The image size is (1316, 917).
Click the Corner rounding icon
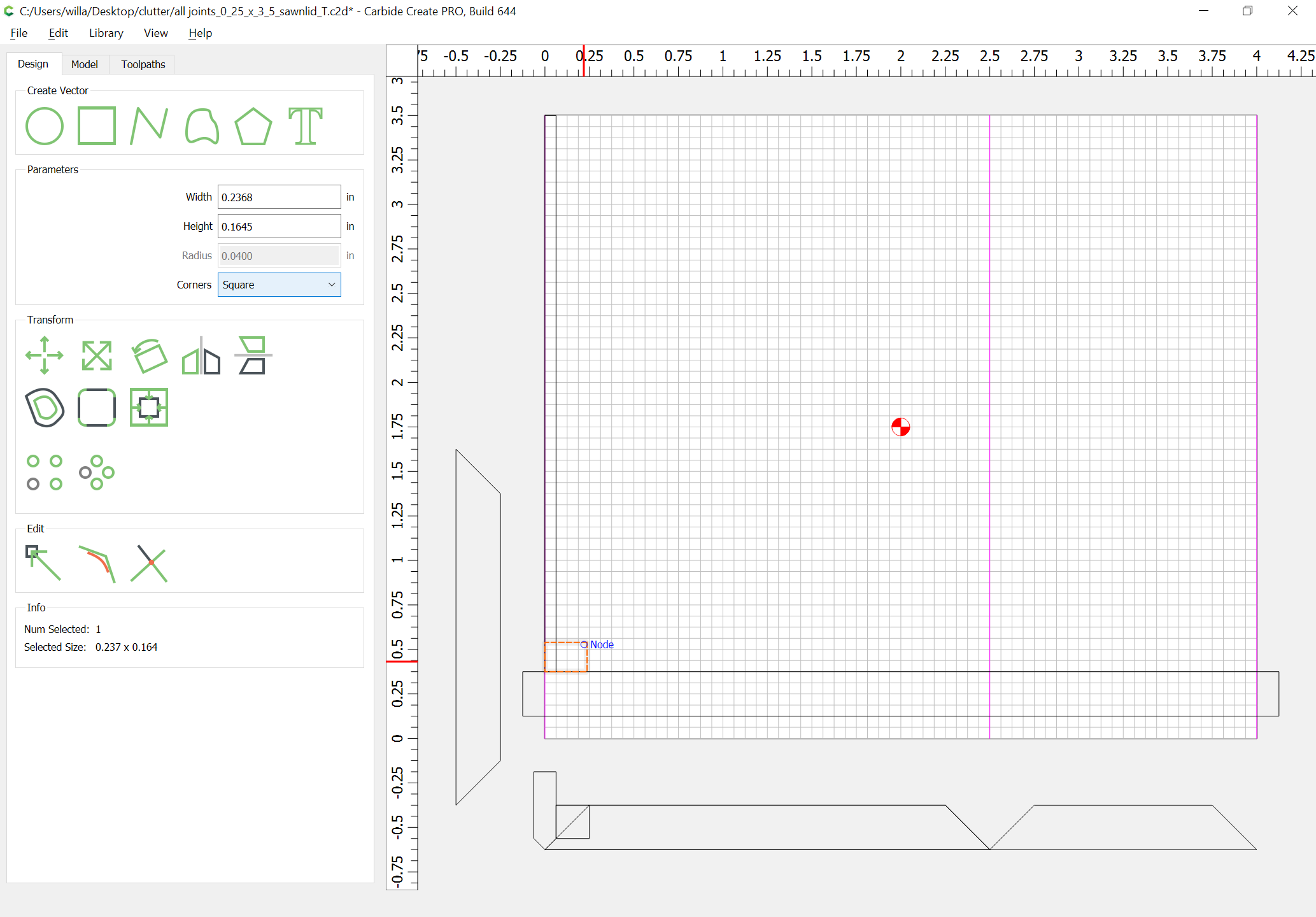tap(97, 408)
